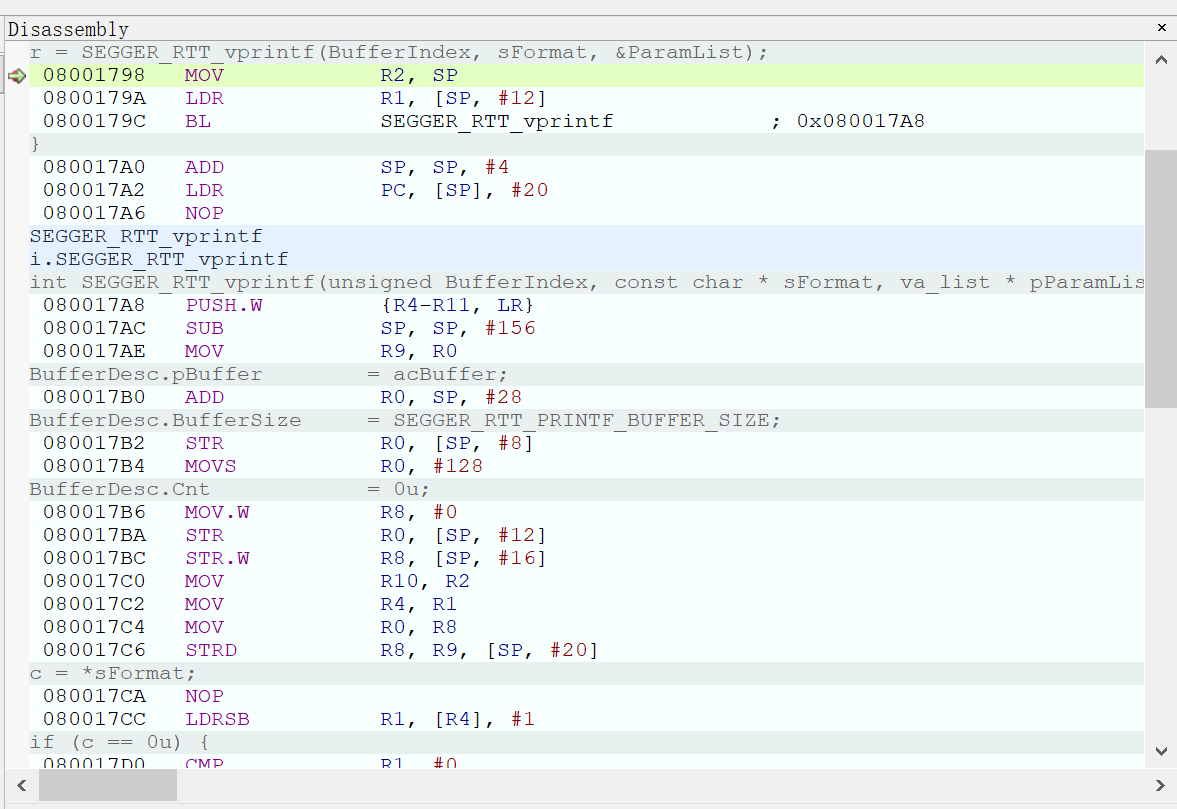Click the horizontal scrollbar thumb
Screen dimensions: 1177x809
tap(107, 785)
